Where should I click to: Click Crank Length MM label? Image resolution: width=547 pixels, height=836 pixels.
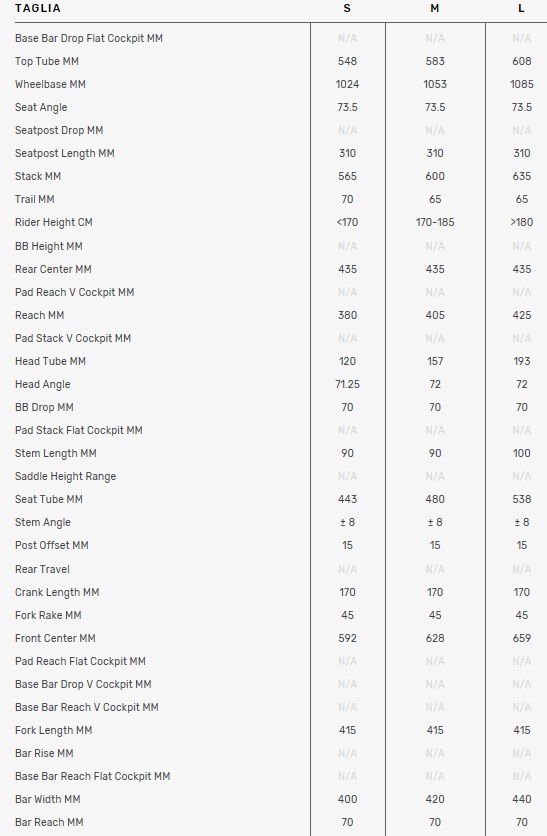(57, 592)
